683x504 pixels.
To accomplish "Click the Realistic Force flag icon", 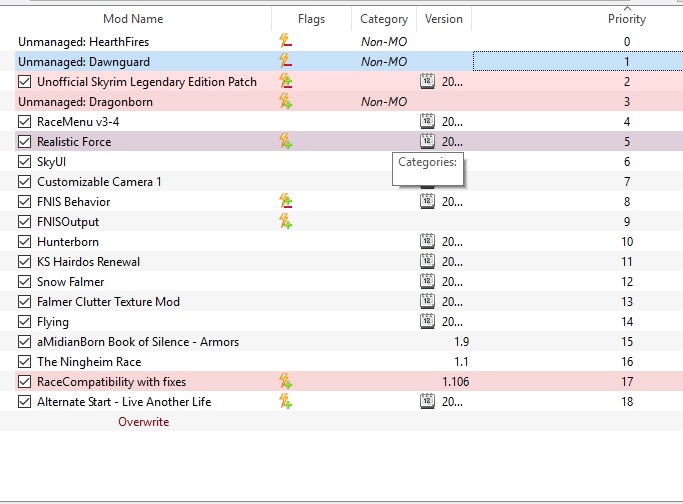I will tap(285, 141).
